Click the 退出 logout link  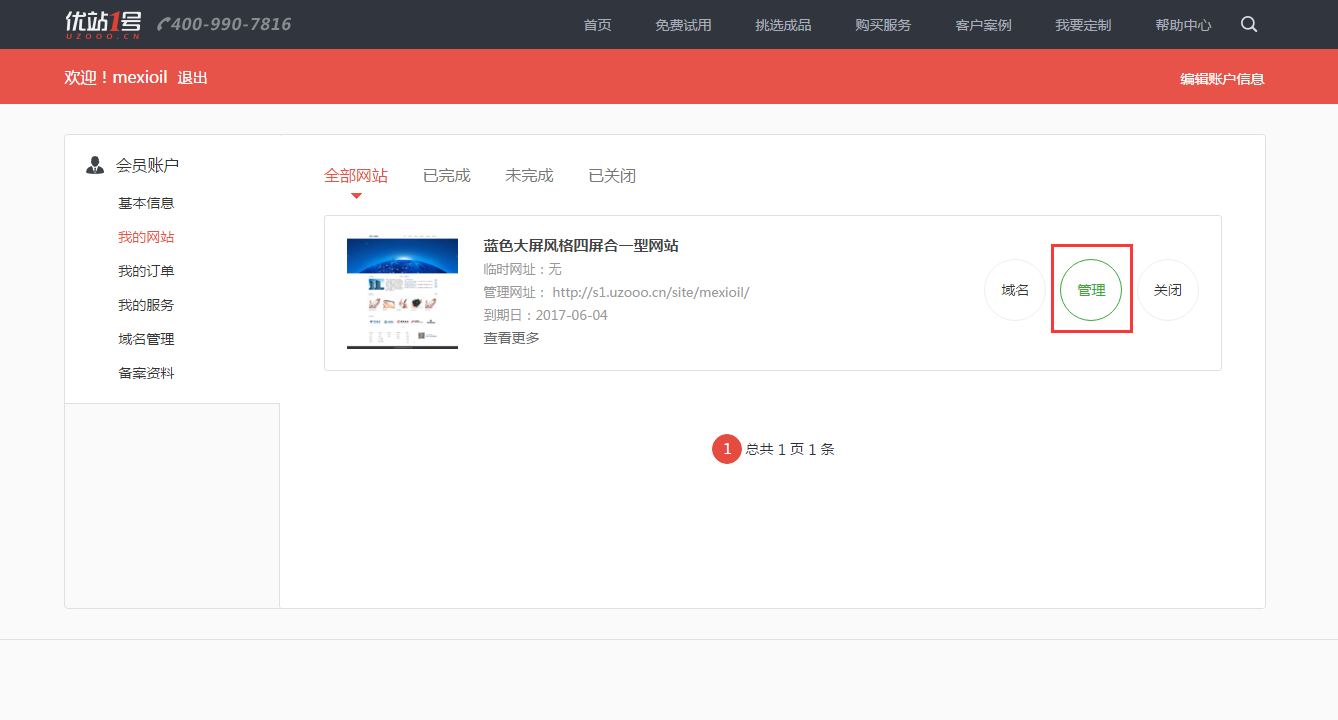click(x=192, y=77)
